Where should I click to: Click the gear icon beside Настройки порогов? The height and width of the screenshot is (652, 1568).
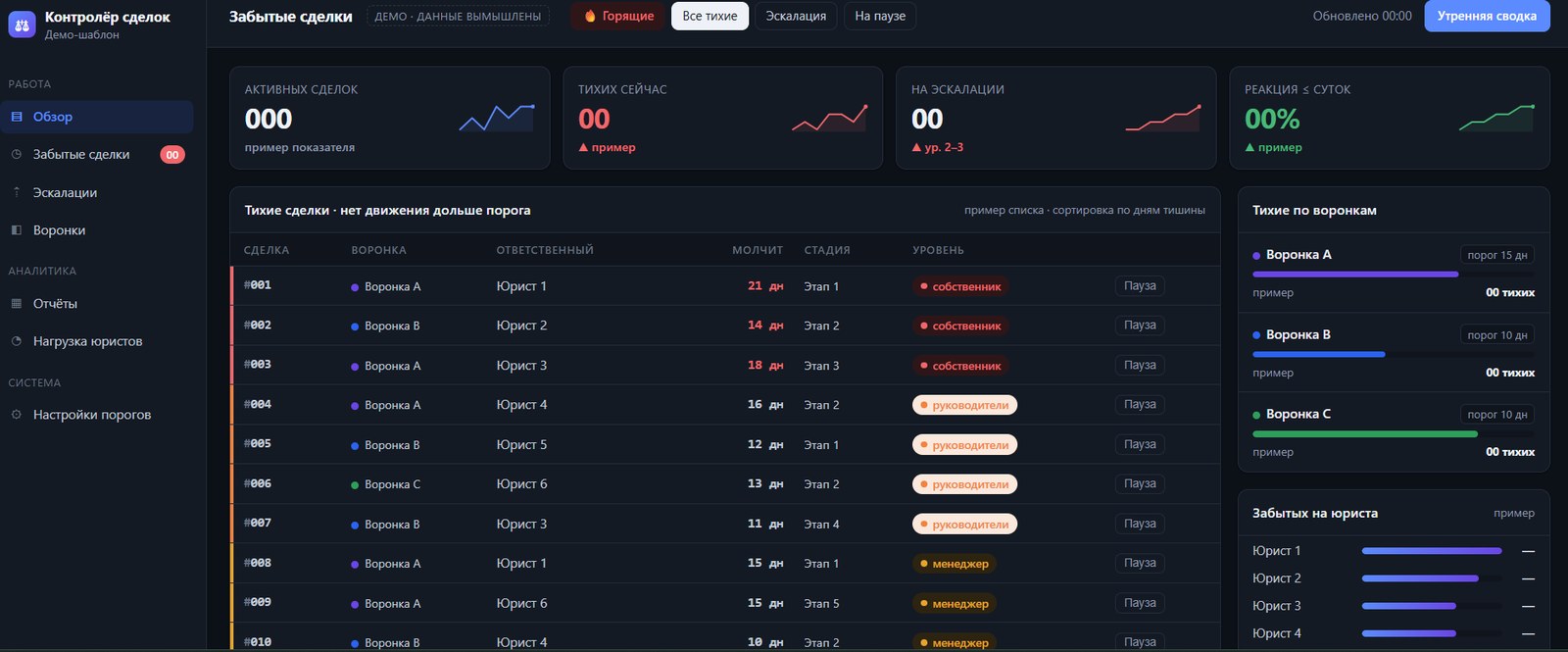click(17, 415)
